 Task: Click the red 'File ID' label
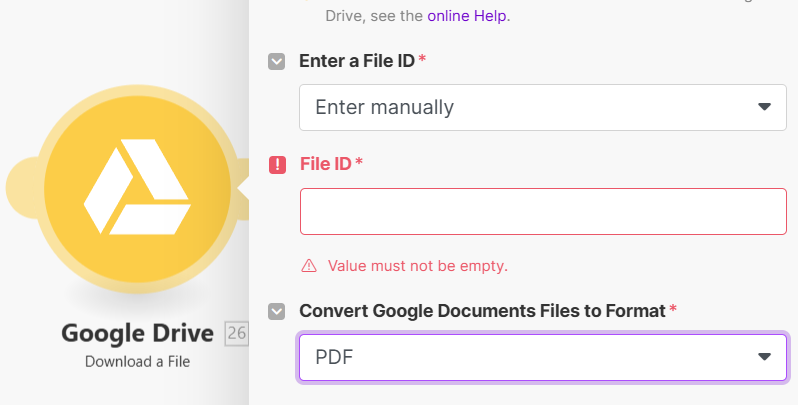tap(326, 164)
